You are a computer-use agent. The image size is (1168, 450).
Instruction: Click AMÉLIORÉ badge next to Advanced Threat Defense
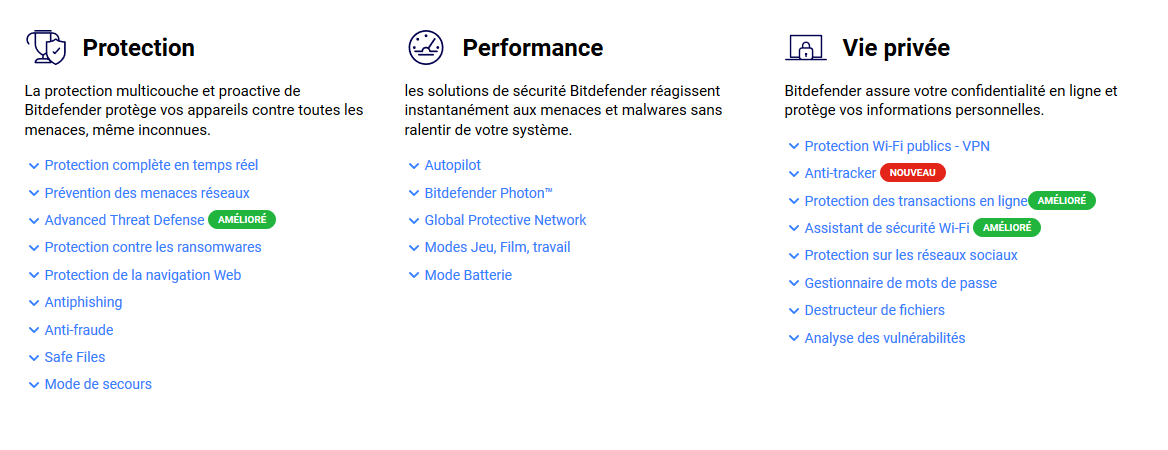[x=242, y=220]
